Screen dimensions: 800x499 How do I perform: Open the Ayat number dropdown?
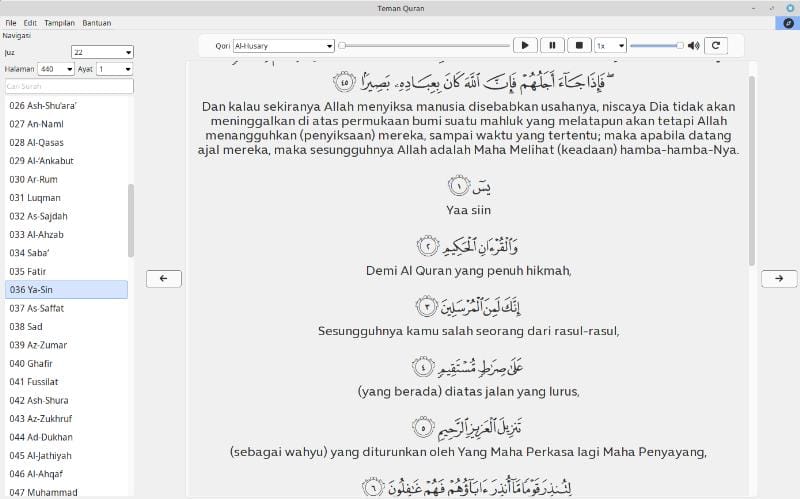coord(115,69)
